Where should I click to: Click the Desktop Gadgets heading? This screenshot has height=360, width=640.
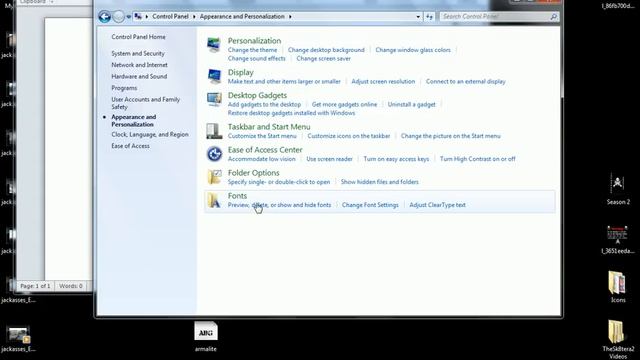click(257, 95)
